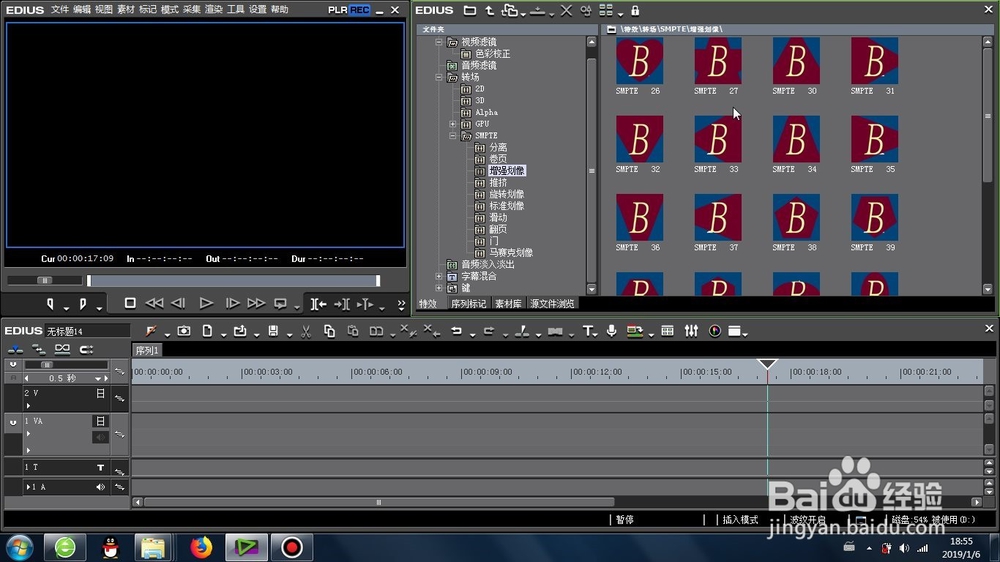Open the dropdown arrow beside Save Project
The height and width of the screenshot is (562, 1000).
tap(289, 334)
